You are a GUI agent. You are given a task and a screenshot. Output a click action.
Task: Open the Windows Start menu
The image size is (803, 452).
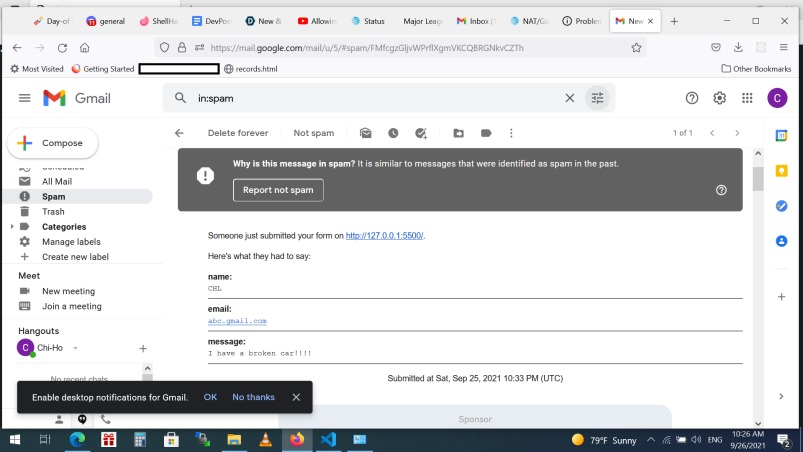coord(15,440)
